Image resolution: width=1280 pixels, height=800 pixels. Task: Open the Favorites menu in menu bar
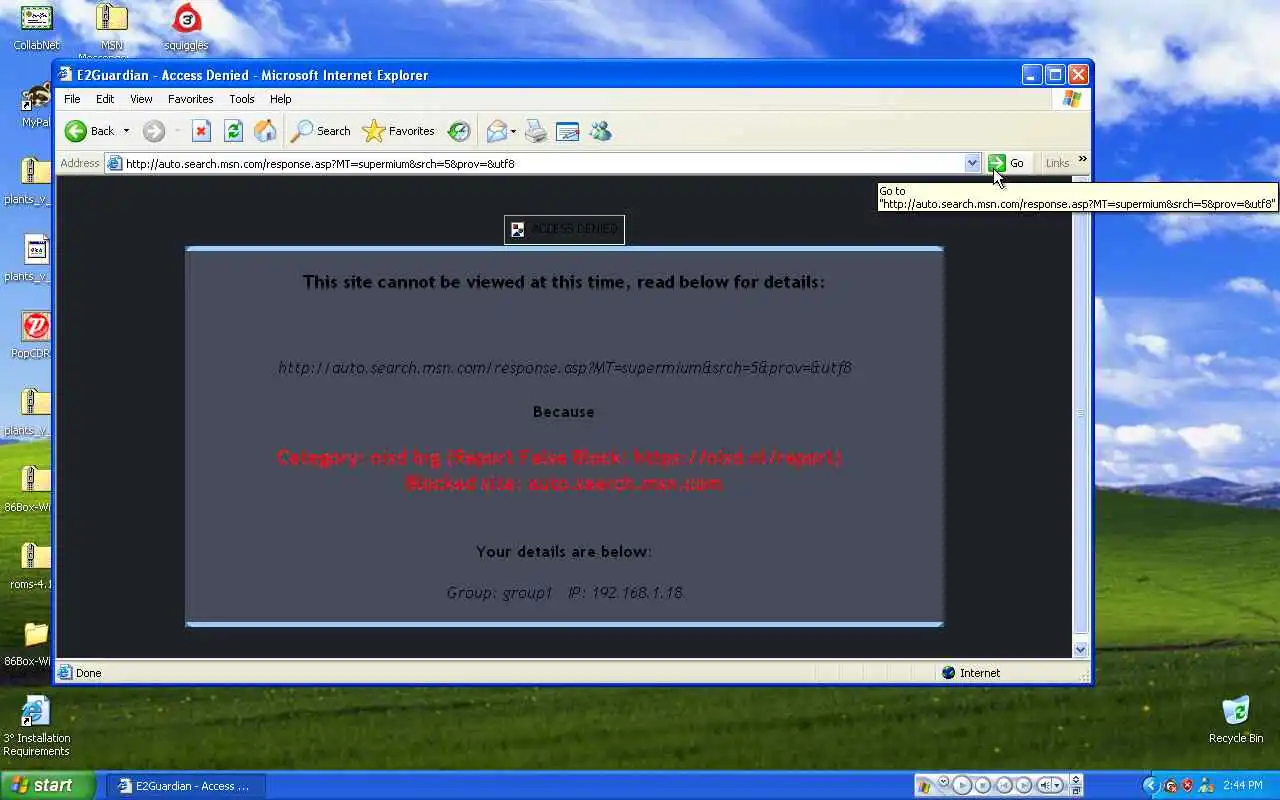click(x=190, y=99)
